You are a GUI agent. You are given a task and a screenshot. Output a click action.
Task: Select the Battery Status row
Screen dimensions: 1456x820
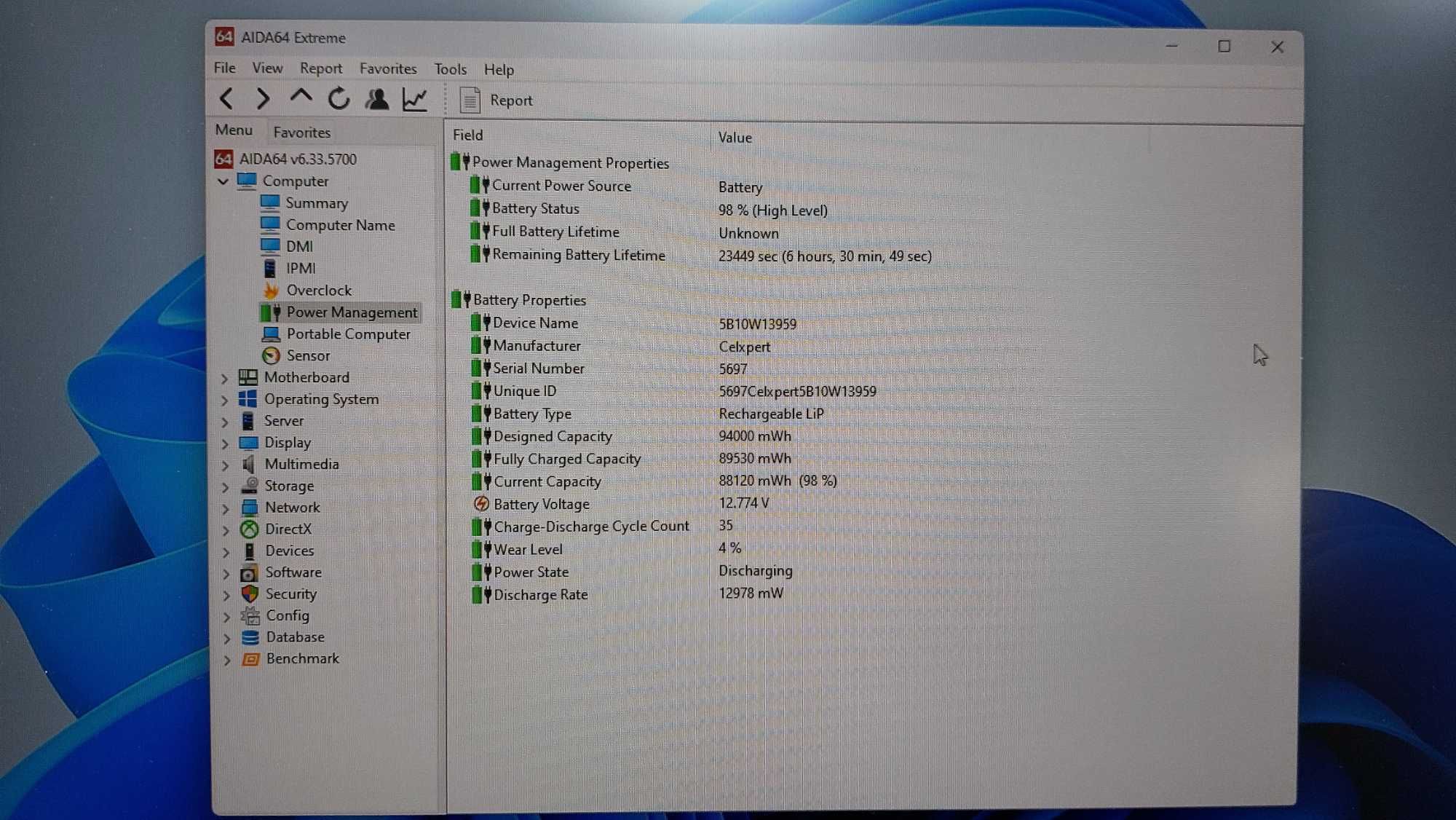[x=649, y=209]
